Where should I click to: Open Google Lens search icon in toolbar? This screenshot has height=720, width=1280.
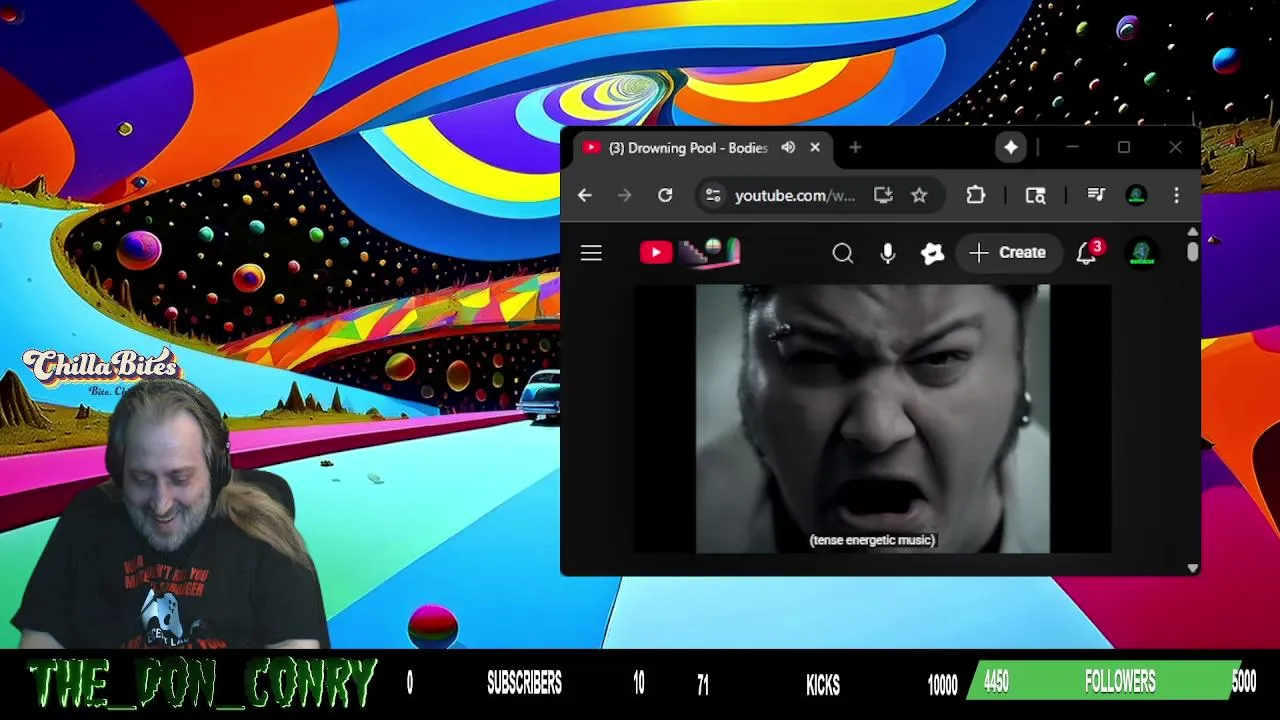[1036, 196]
